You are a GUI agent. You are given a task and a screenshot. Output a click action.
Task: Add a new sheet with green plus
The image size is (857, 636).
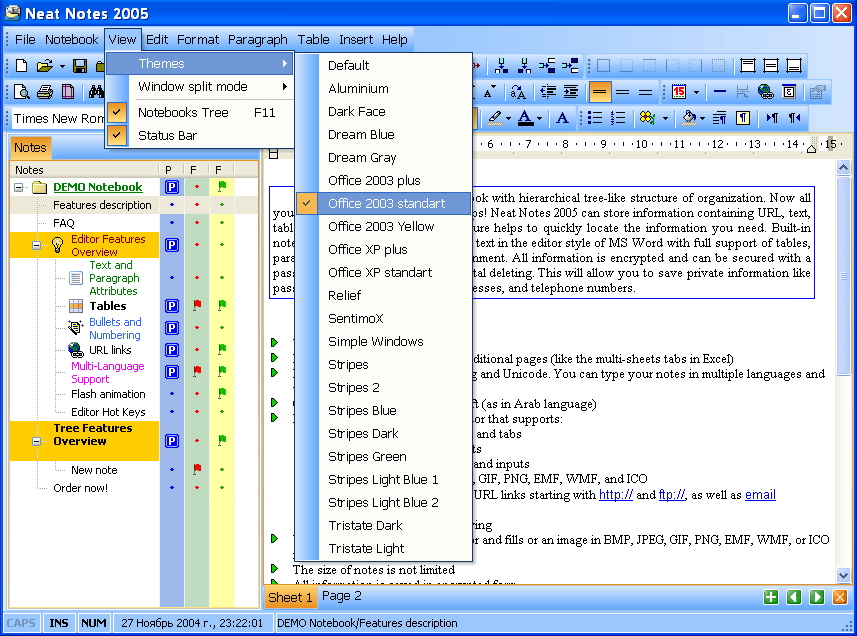point(770,597)
